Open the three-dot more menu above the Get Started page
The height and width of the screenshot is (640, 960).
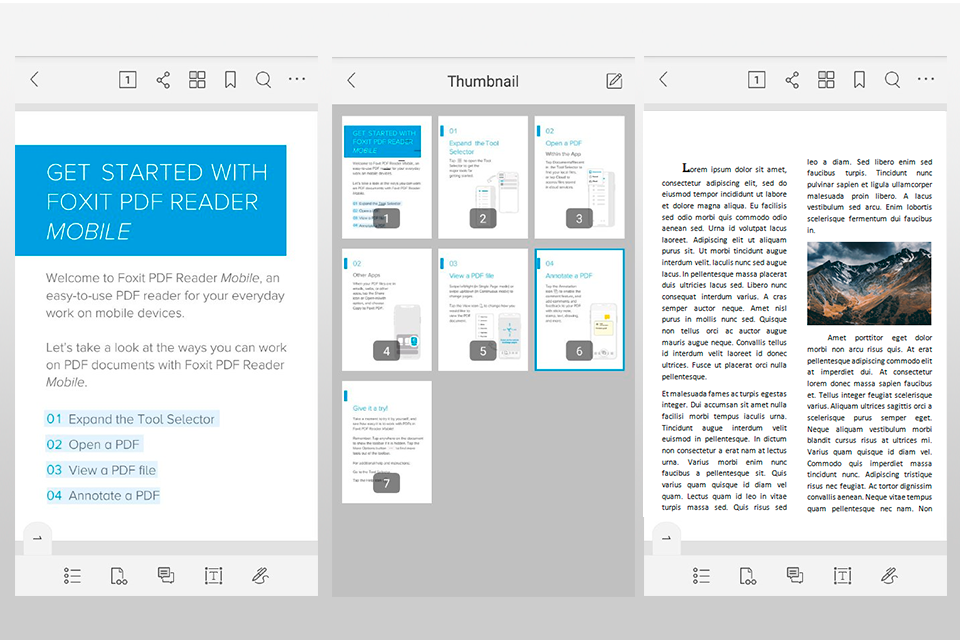[x=297, y=79]
